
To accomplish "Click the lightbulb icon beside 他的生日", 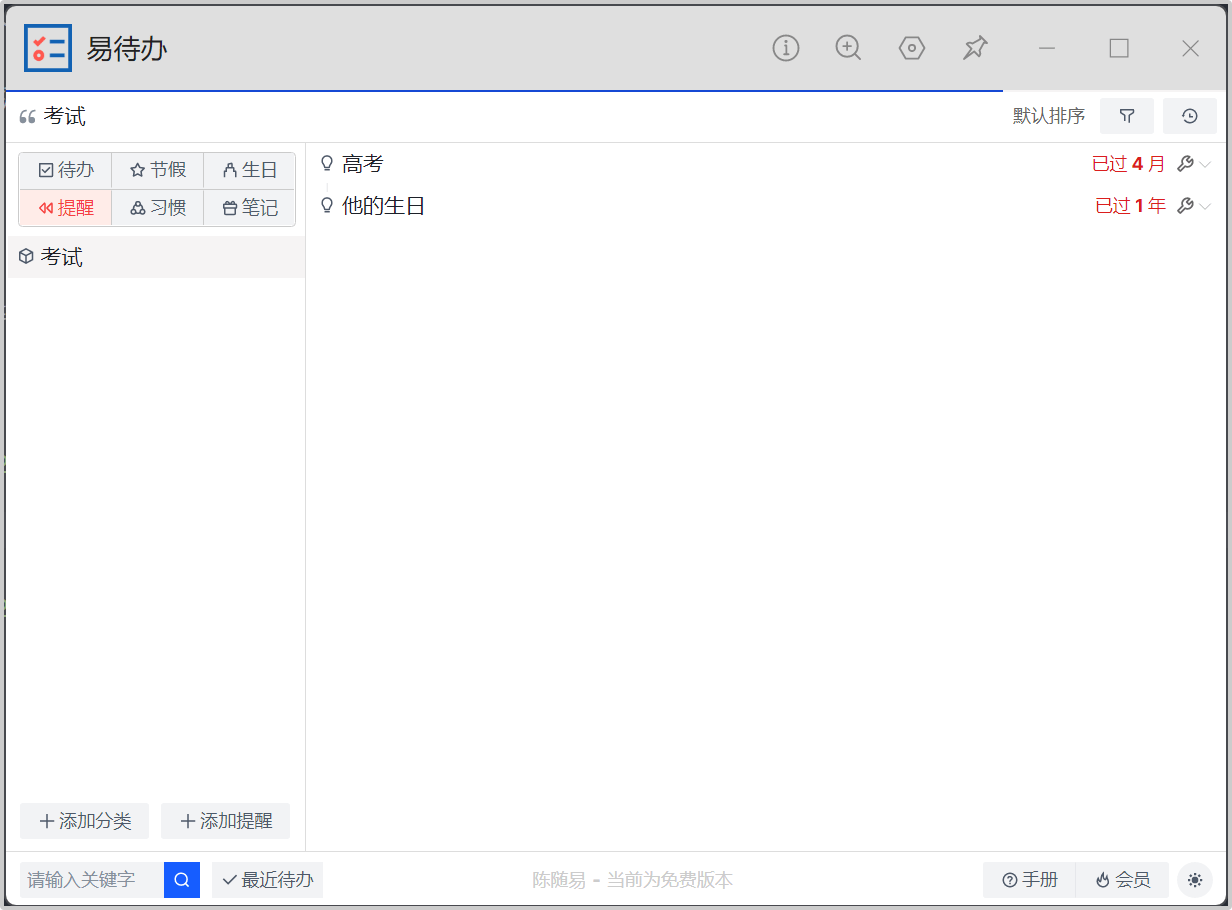I will pos(326,205).
